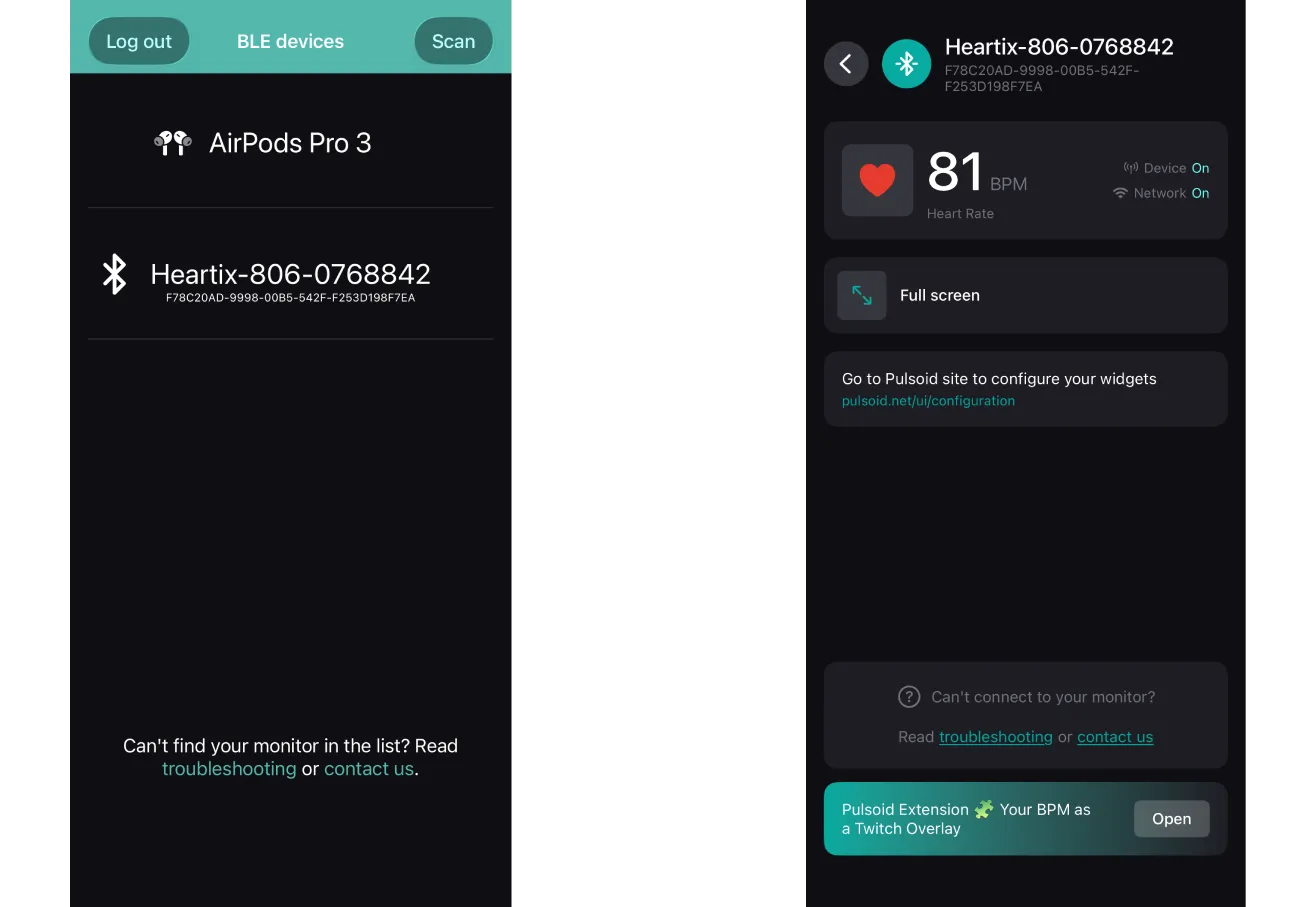This screenshot has height=907, width=1316.
Task: Tap the question mark help icon
Action: pos(909,696)
